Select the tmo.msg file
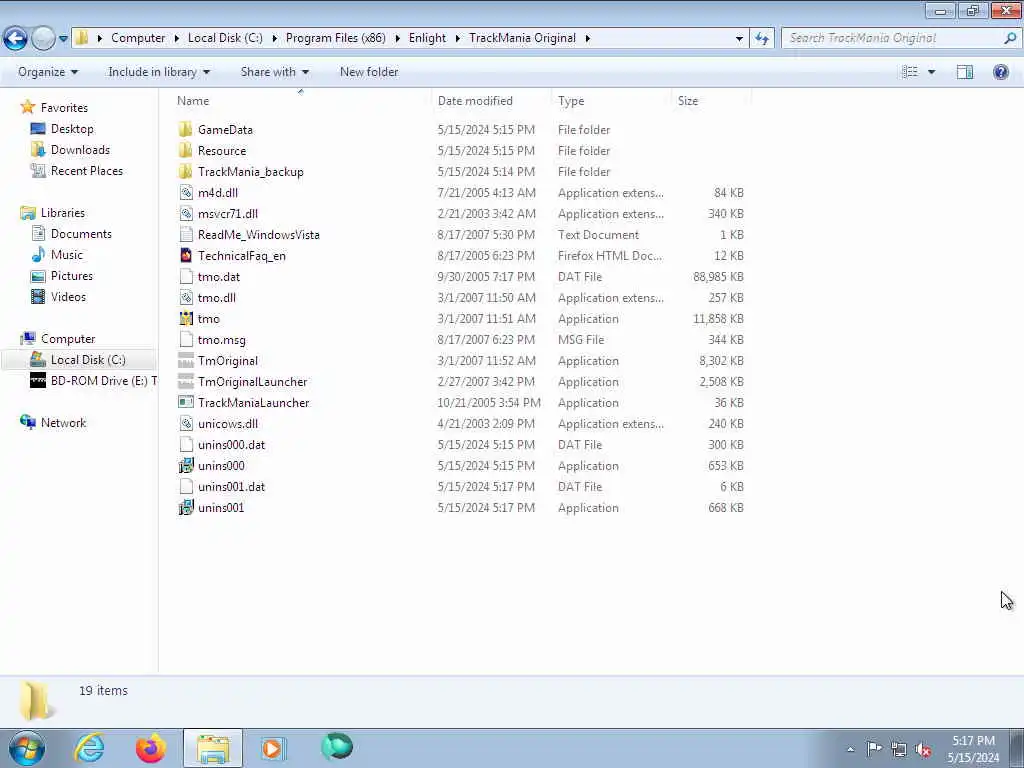Screen dimensions: 1024x768 (x=221, y=340)
